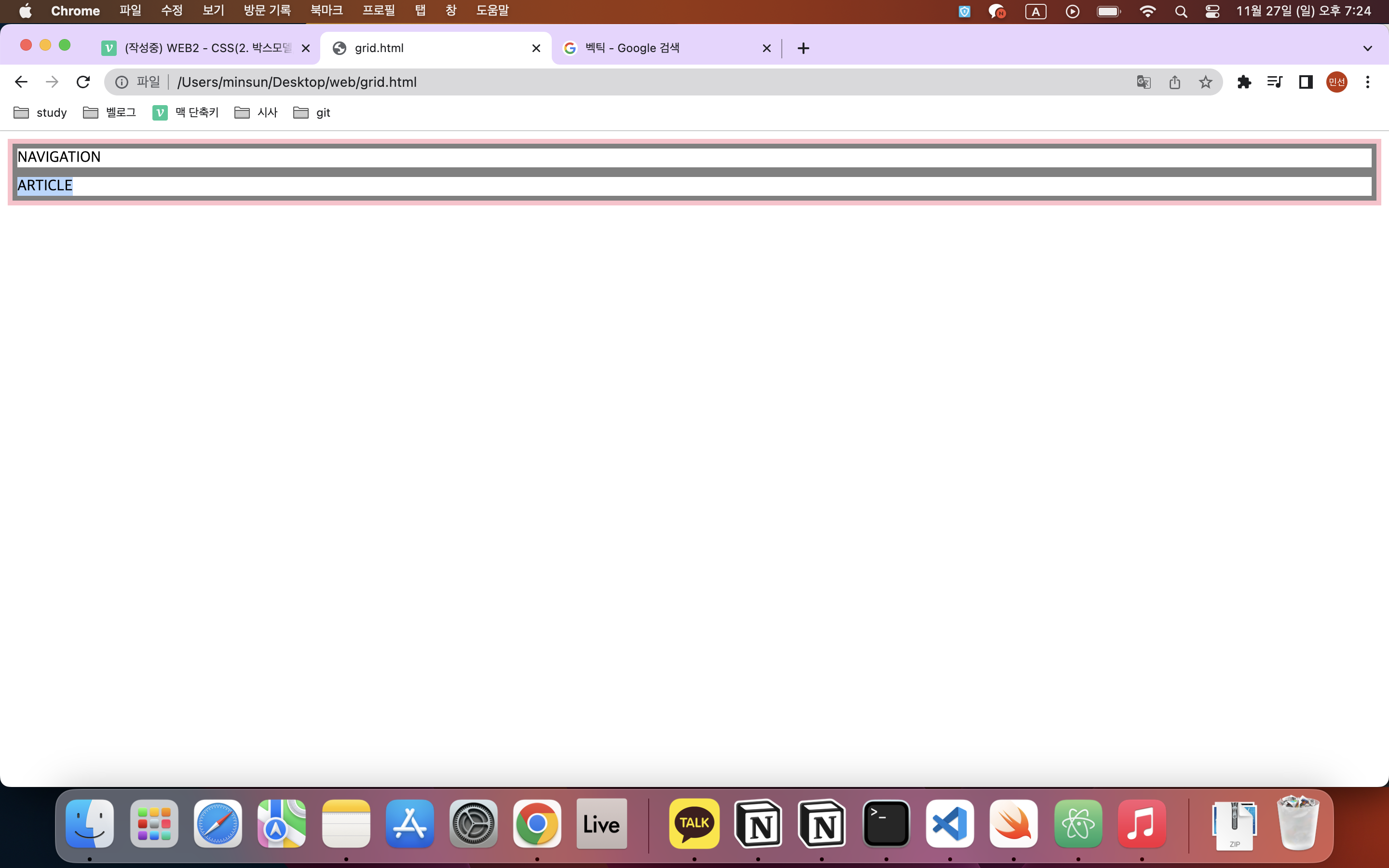Open Terminal from the Dock
Screen dimensions: 1389x868
(x=885, y=824)
